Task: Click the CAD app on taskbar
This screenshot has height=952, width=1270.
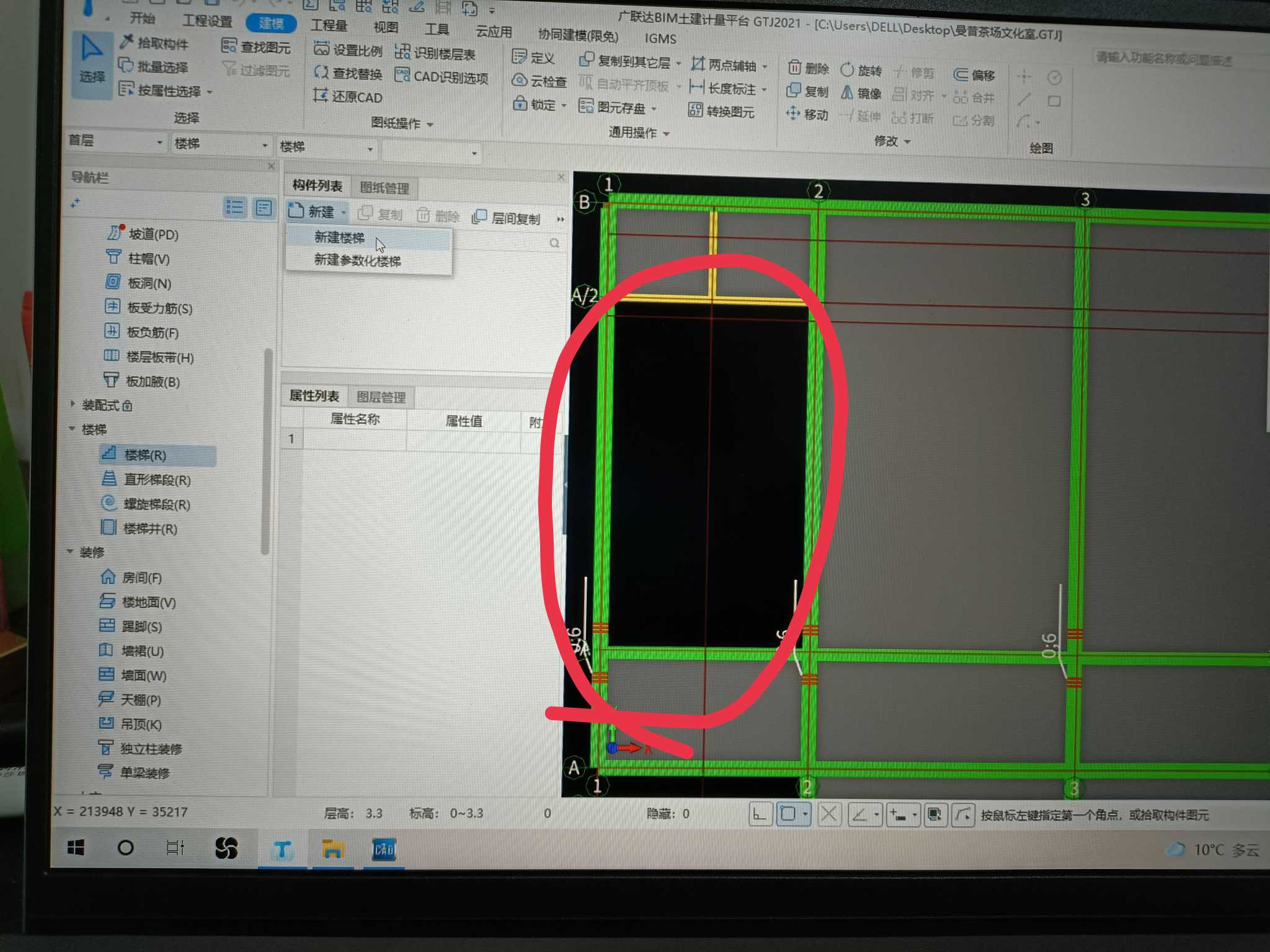Action: click(384, 849)
